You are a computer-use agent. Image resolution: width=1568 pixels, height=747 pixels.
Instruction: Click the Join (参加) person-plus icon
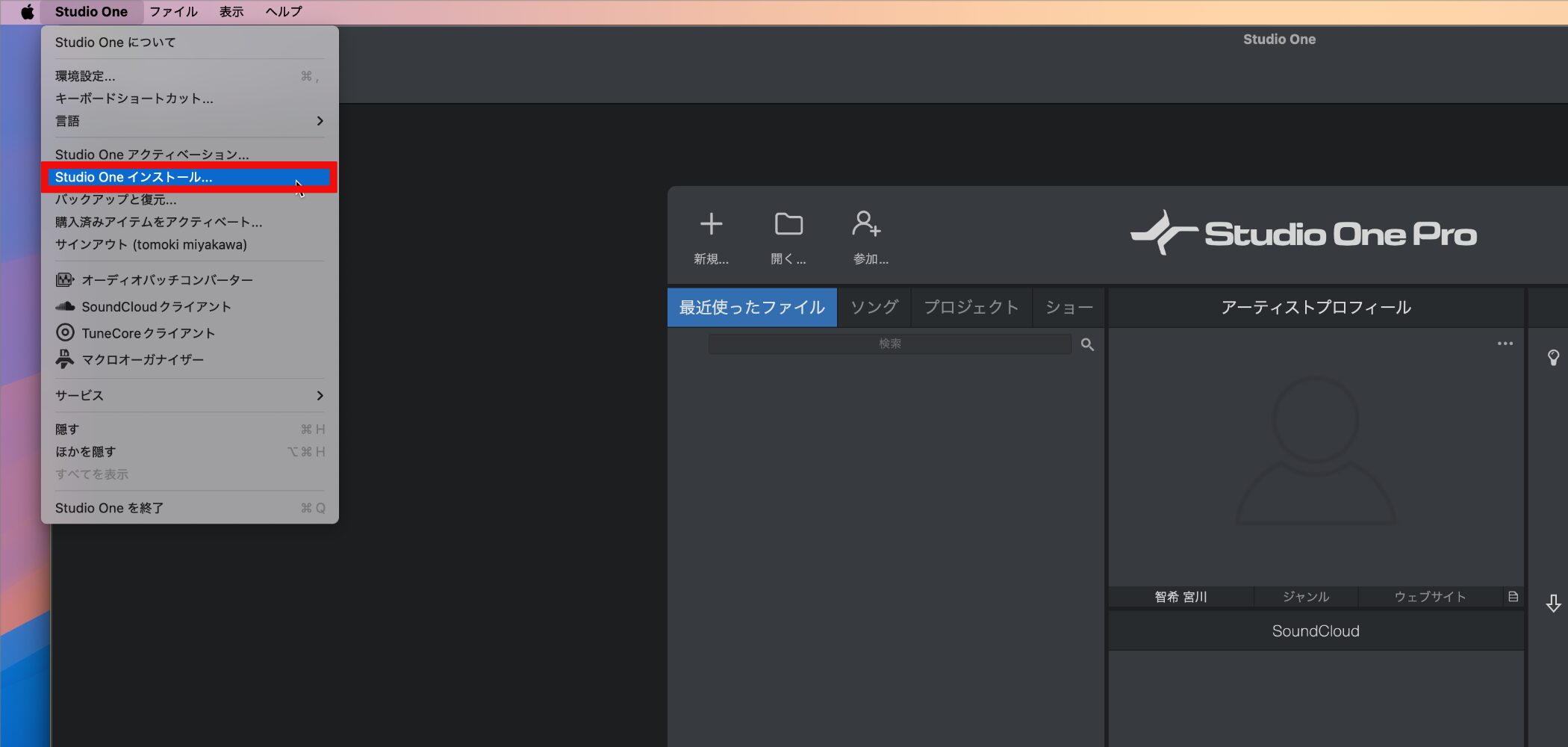(x=866, y=224)
